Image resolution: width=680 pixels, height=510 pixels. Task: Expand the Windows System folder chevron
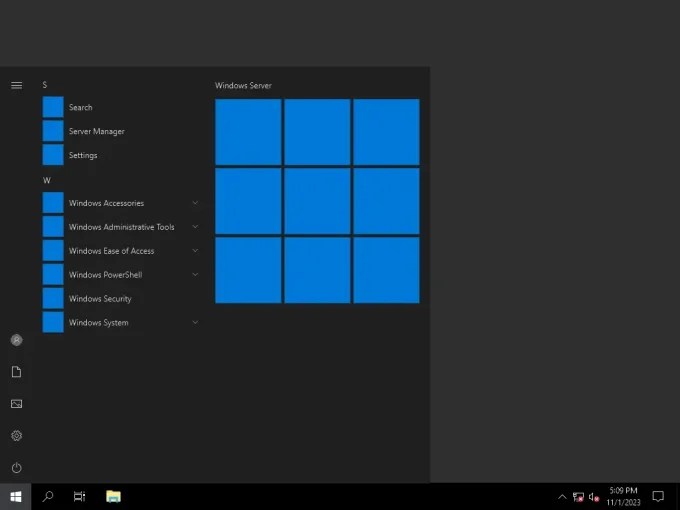coord(195,322)
